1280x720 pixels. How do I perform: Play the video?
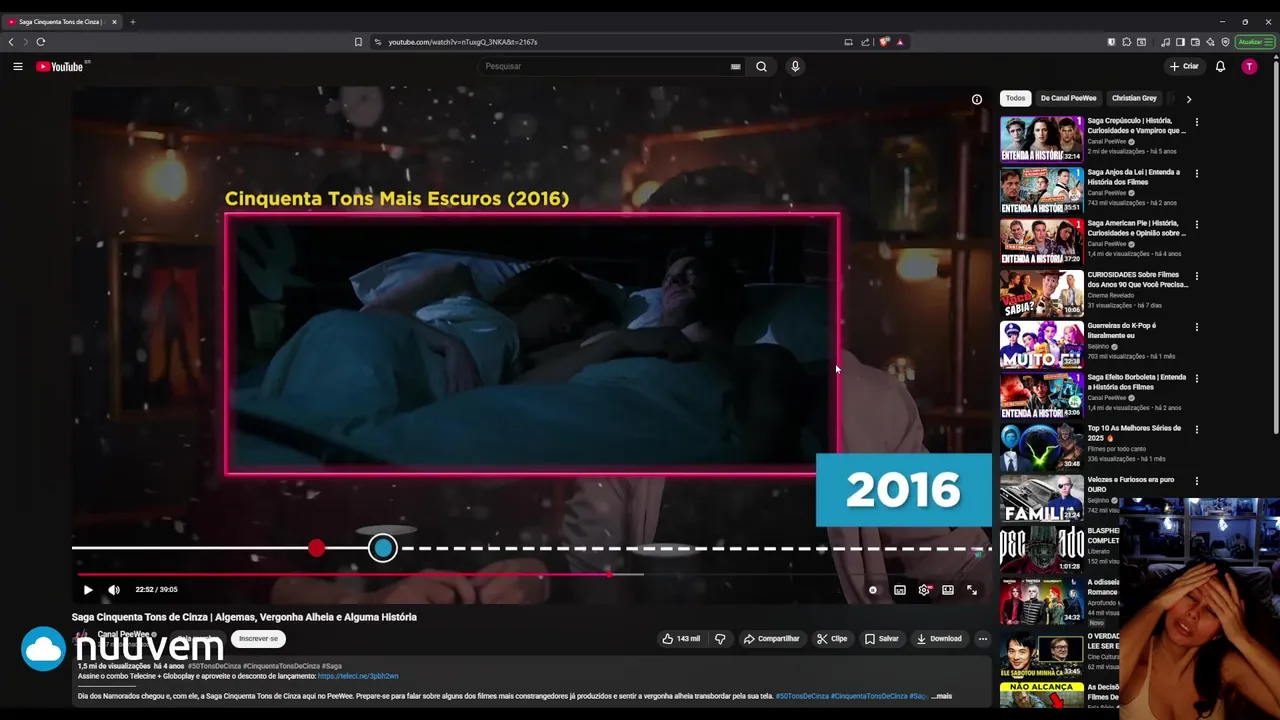click(x=88, y=590)
